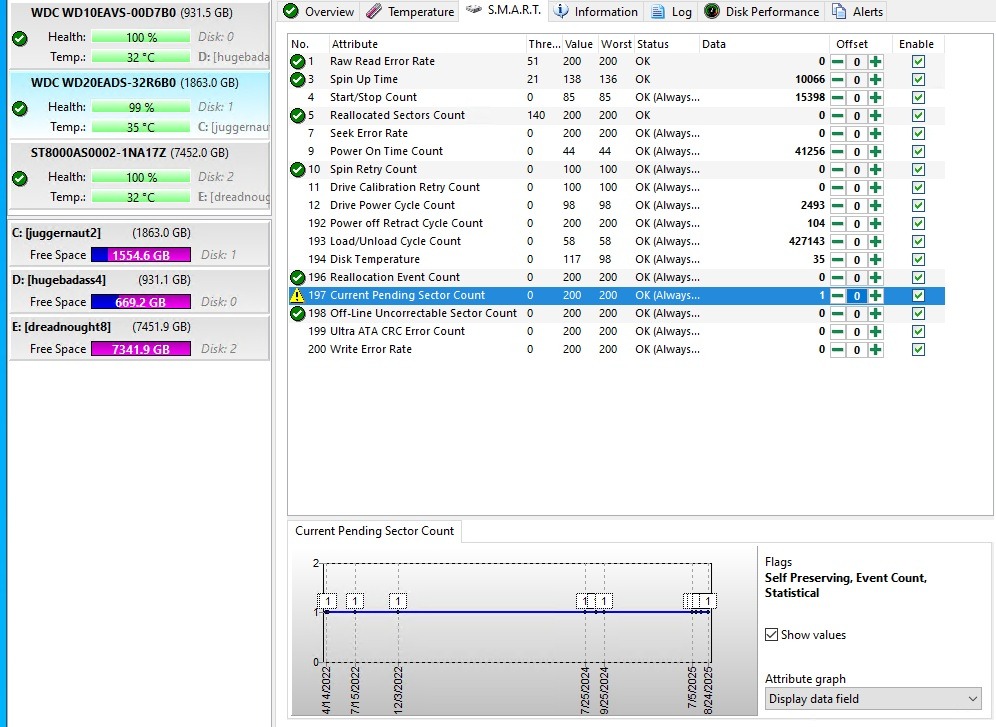Select the D: [hugebadass4] volume
The width and height of the screenshot is (996, 727).
[x=140, y=290]
